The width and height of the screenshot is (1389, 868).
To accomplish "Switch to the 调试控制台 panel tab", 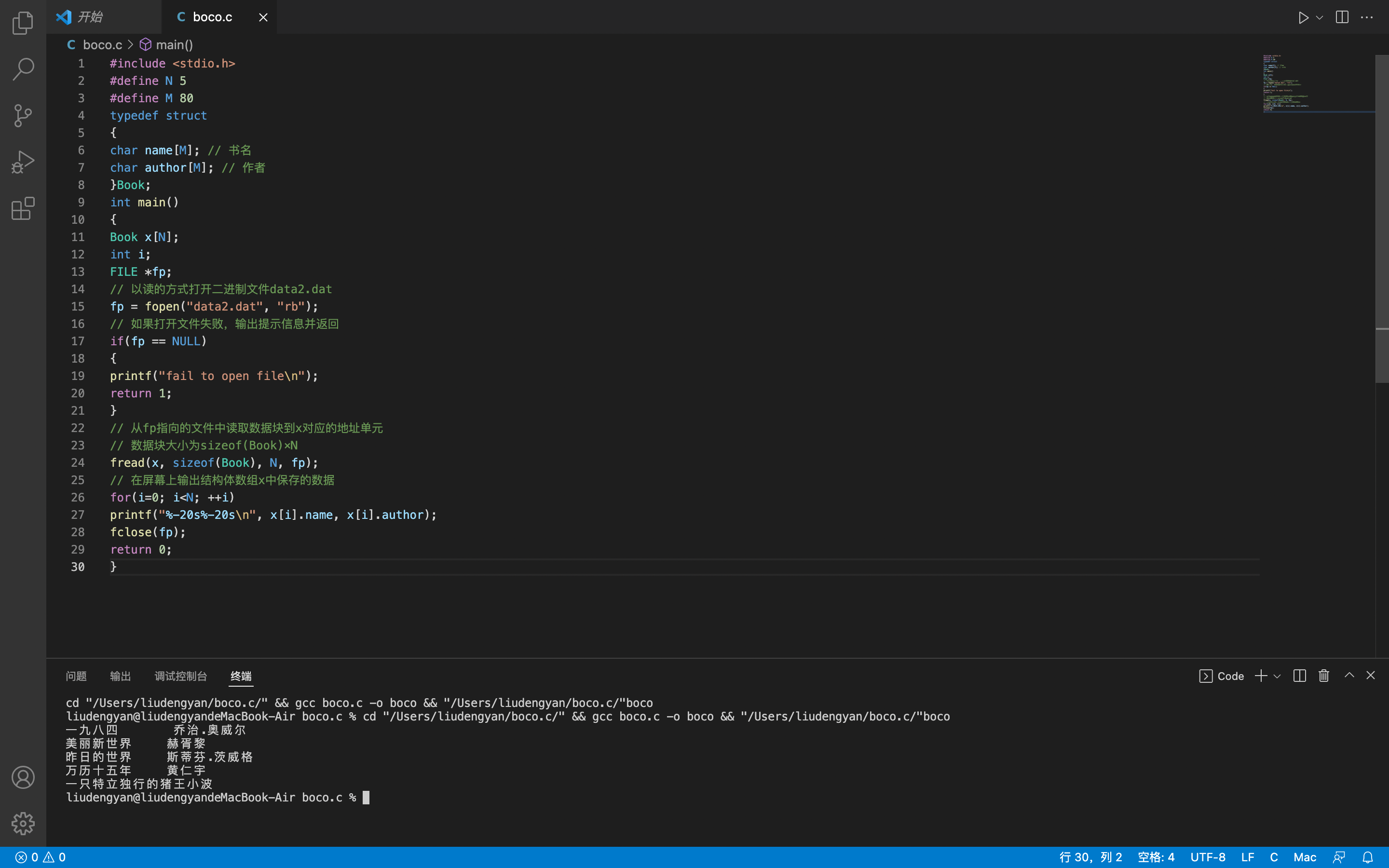I will click(x=180, y=676).
